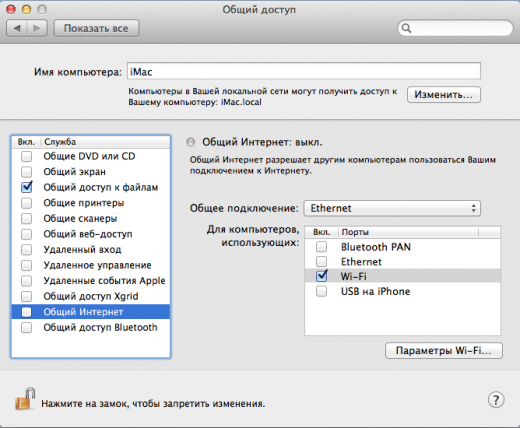Open help with the question mark button
The height and width of the screenshot is (428, 520).
496,400
